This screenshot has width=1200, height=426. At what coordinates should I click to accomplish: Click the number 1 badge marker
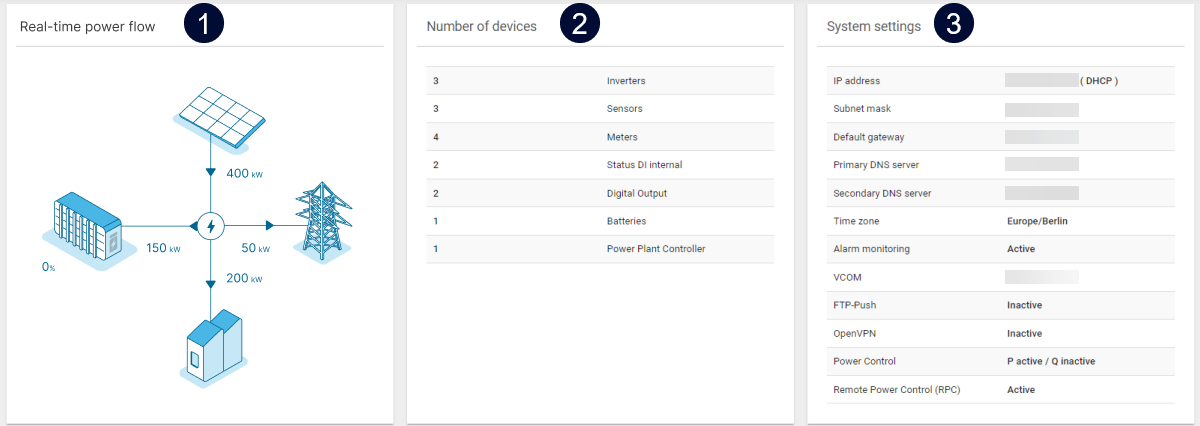pyautogui.click(x=204, y=26)
